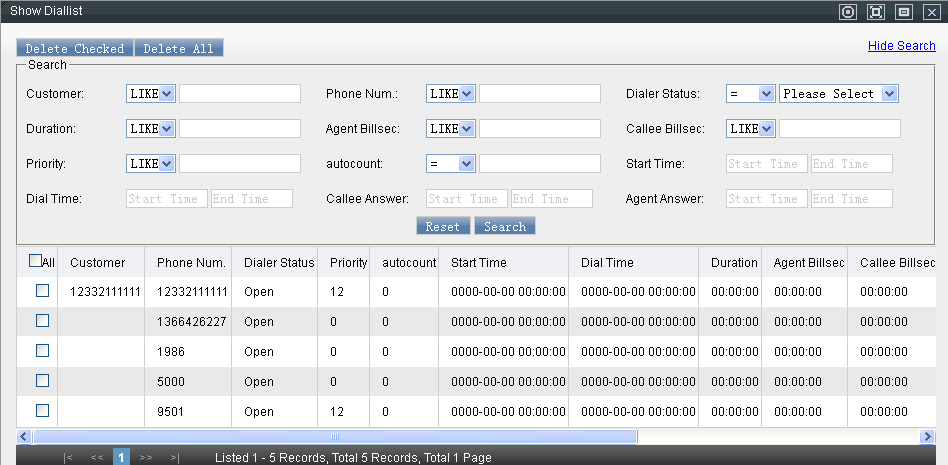
Task: Click the left arrow of horizontal scrollbar
Action: coord(24,437)
